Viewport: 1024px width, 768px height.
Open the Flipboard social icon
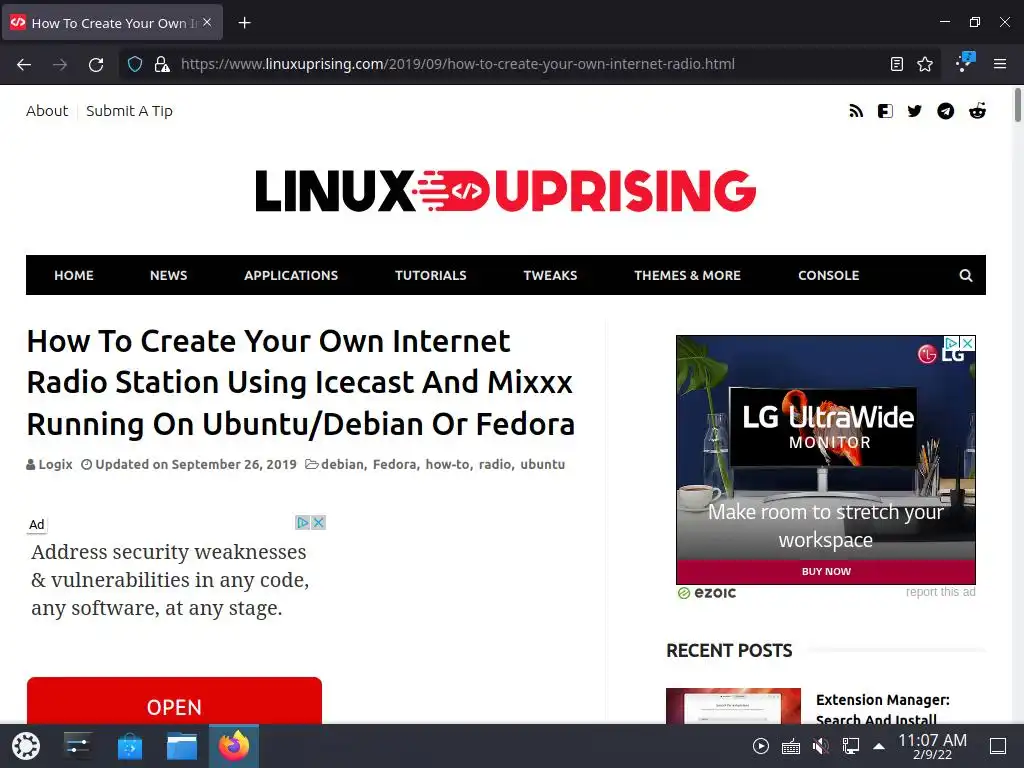[x=885, y=111]
